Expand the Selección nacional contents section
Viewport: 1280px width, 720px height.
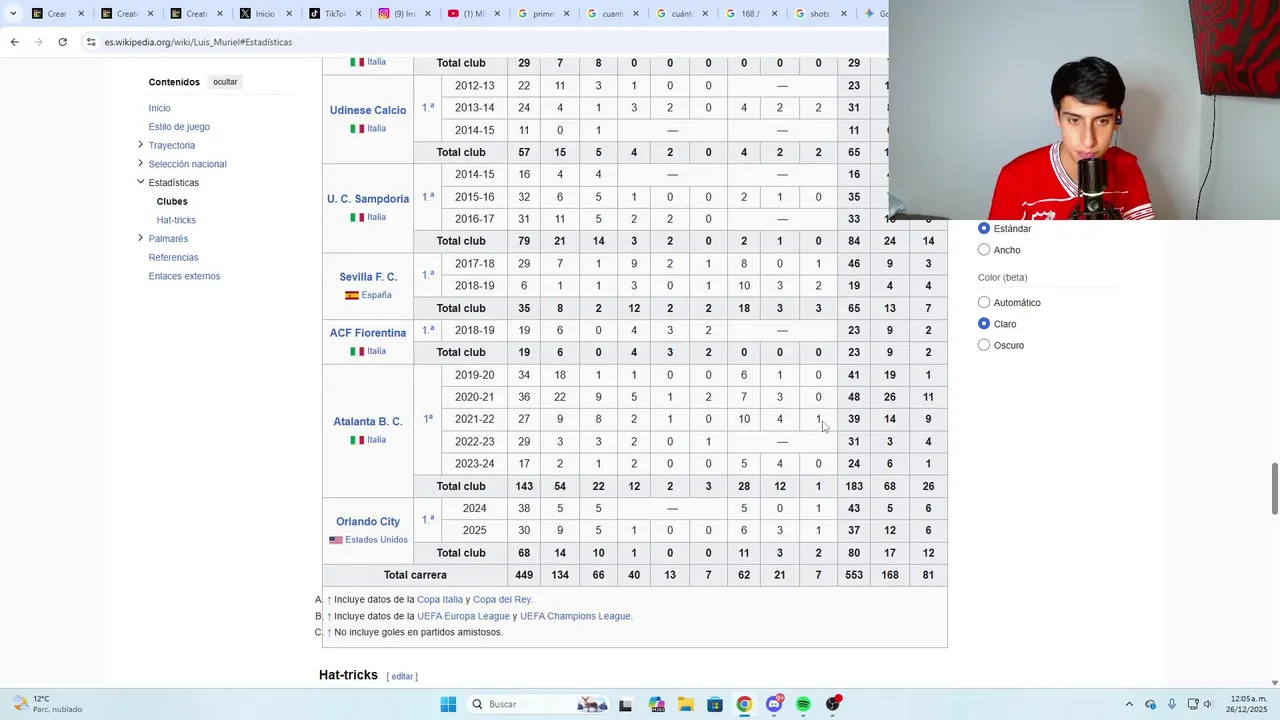140,163
